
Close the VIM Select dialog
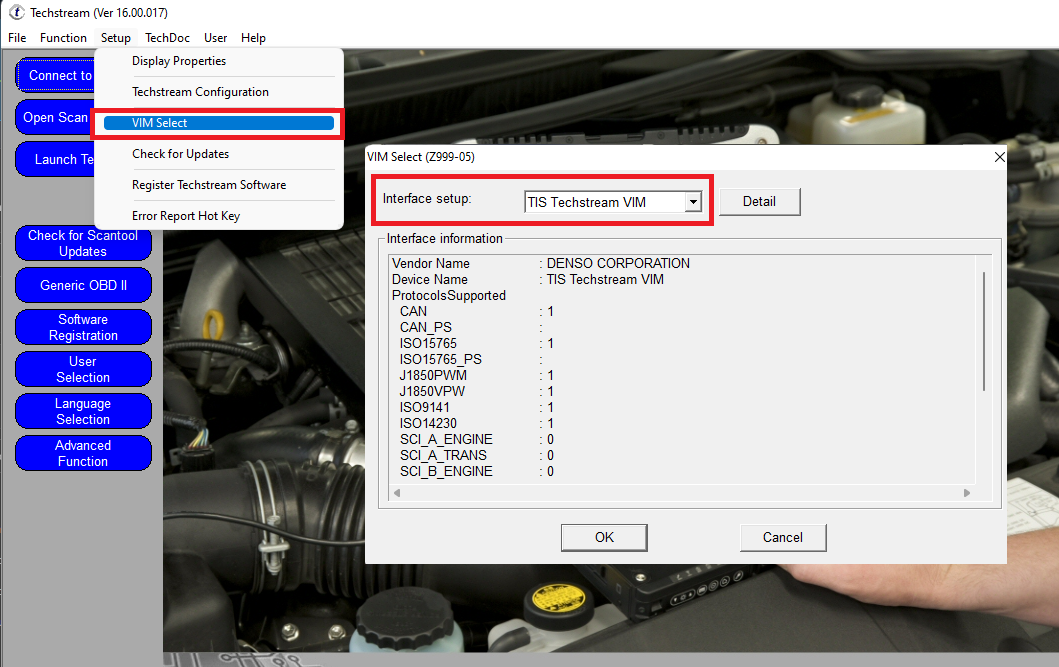[1000, 157]
